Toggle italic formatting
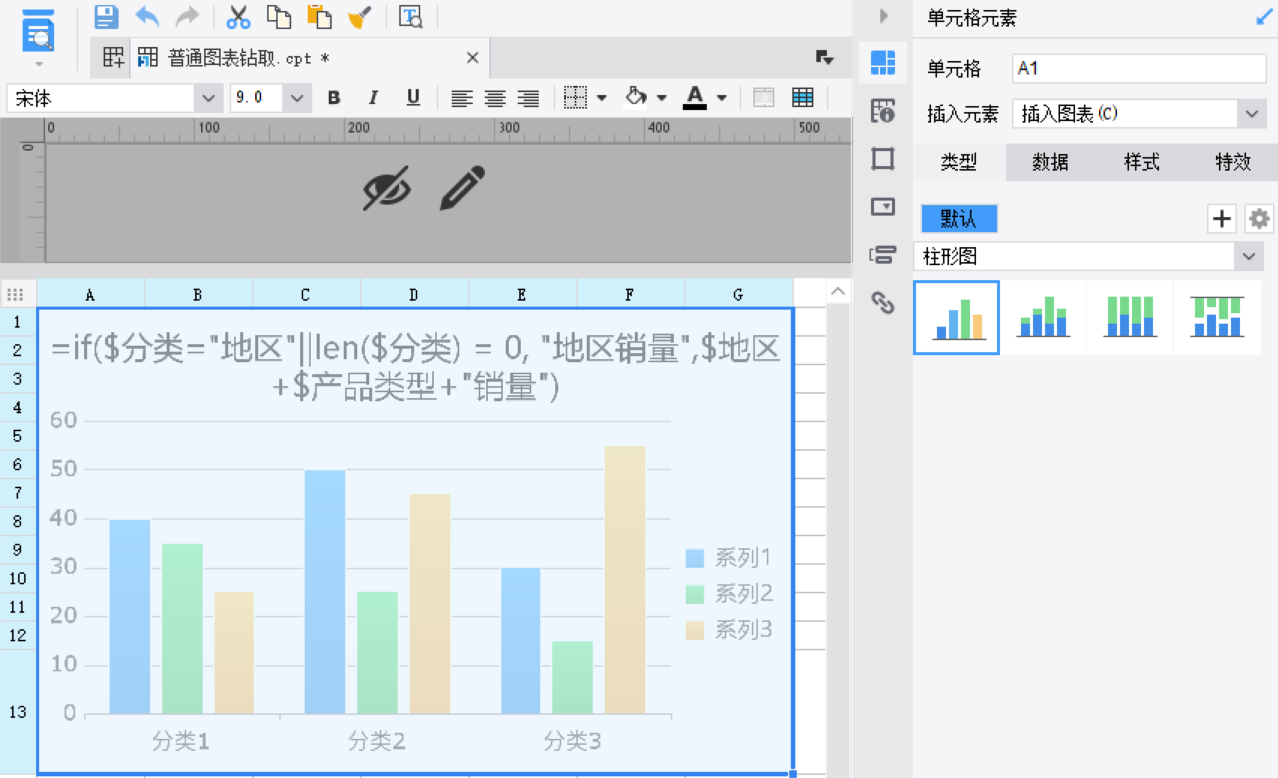The image size is (1278, 778). click(x=373, y=98)
